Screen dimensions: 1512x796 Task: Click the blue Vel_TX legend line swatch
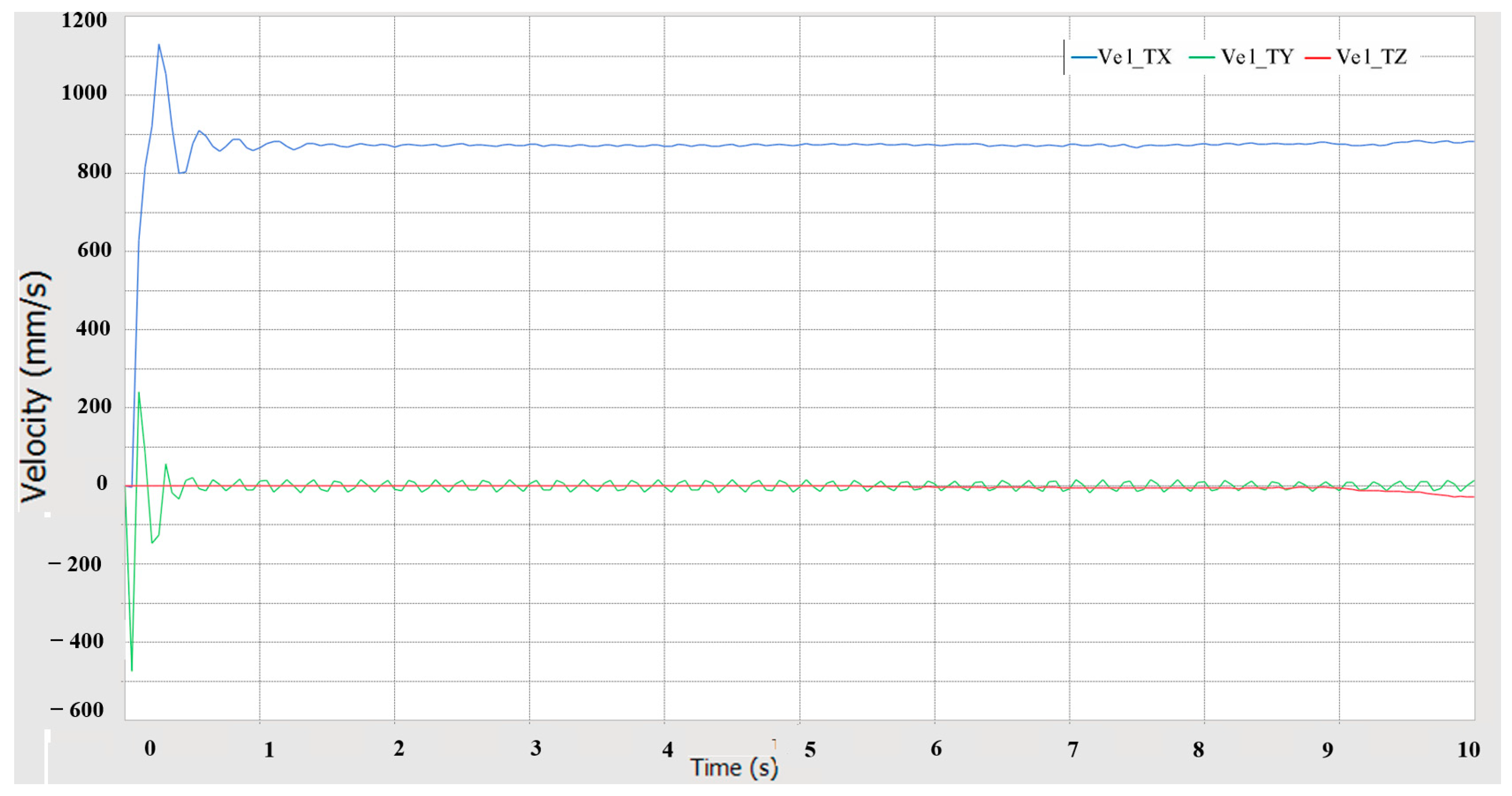[1084, 57]
